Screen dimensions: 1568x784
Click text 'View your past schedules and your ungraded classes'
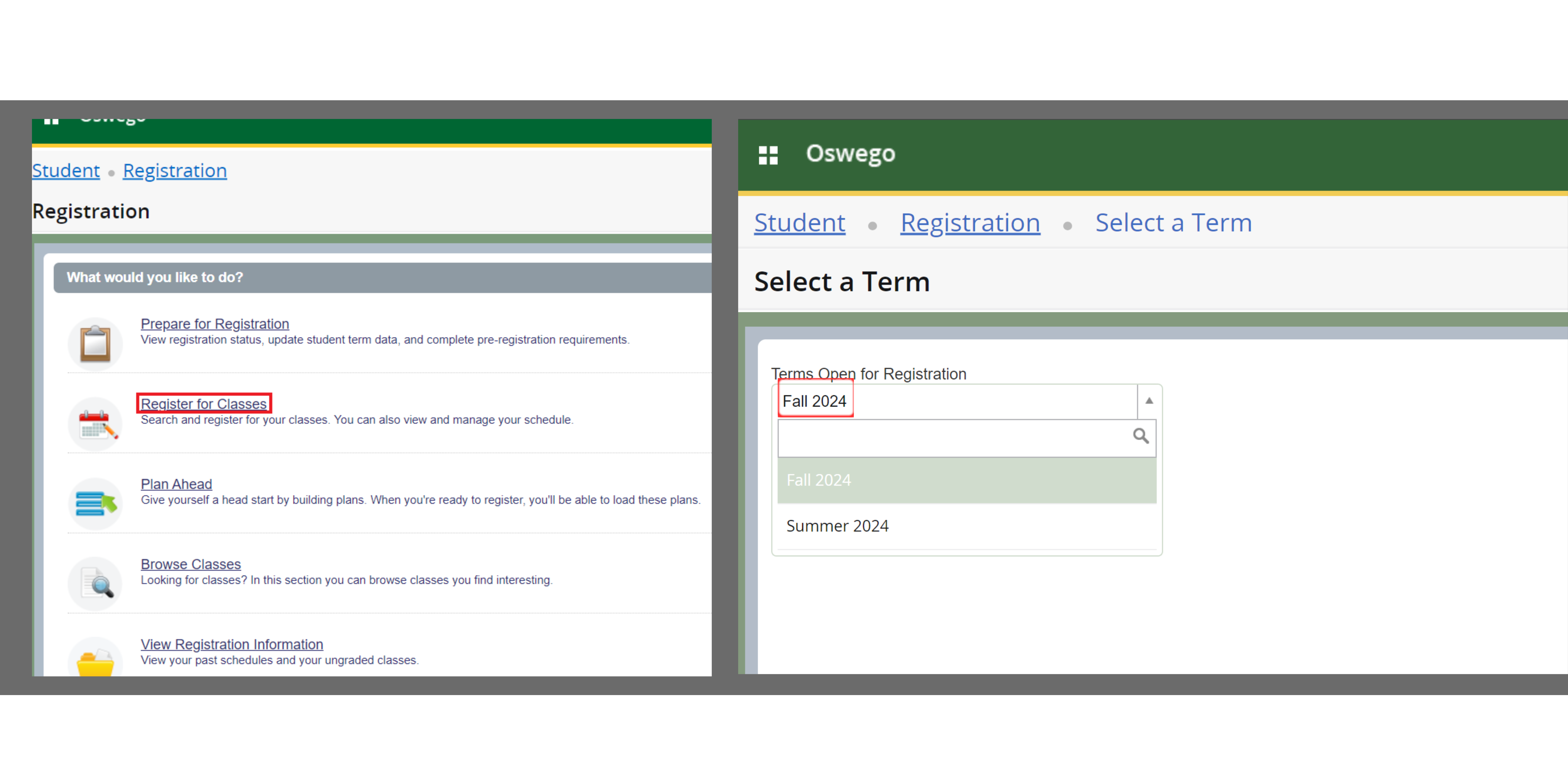coord(279,660)
